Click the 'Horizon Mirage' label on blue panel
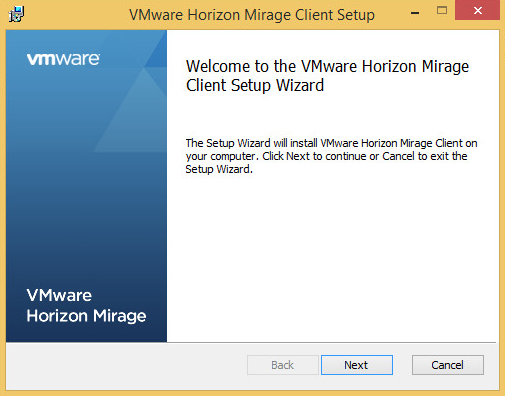The image size is (505, 396). pyautogui.click(x=86, y=316)
